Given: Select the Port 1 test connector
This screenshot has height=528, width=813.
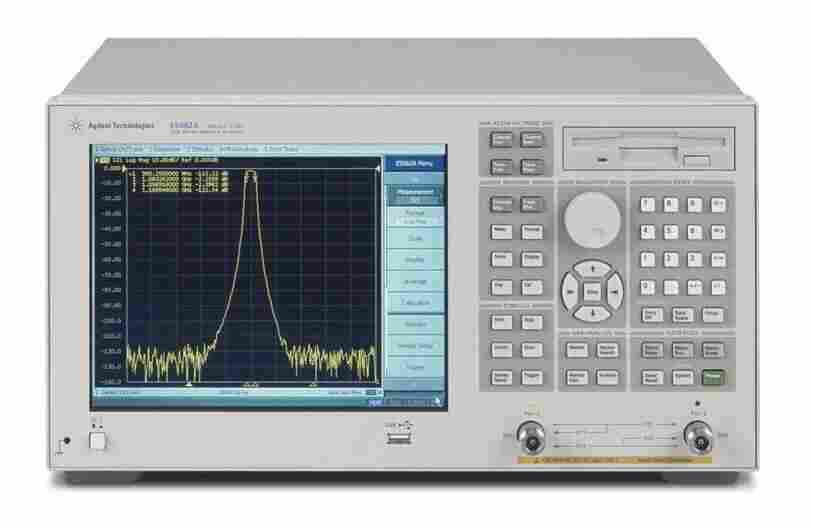Looking at the screenshot, I should [531, 436].
